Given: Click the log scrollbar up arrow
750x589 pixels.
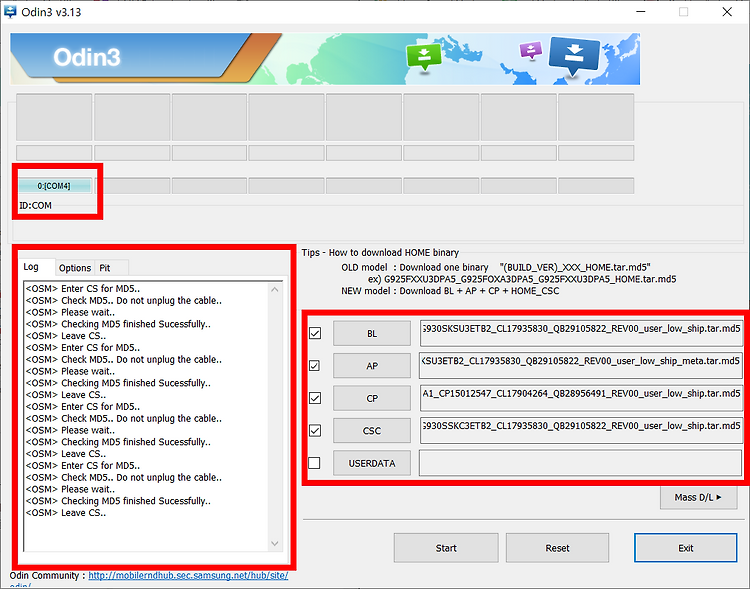Looking at the screenshot, I should (x=275, y=289).
